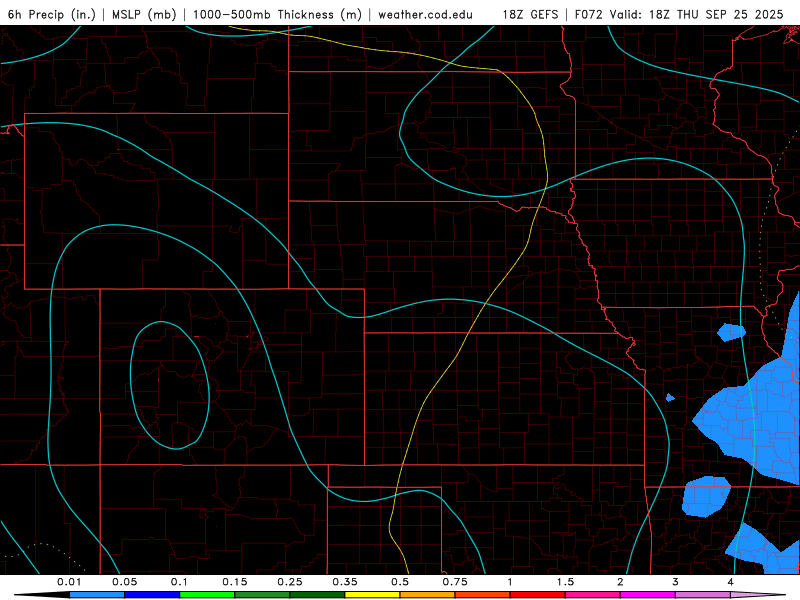This screenshot has height=600, width=800.
Task: Click the bright green 0.1–0.15 legend swatch
Action: tap(207, 595)
